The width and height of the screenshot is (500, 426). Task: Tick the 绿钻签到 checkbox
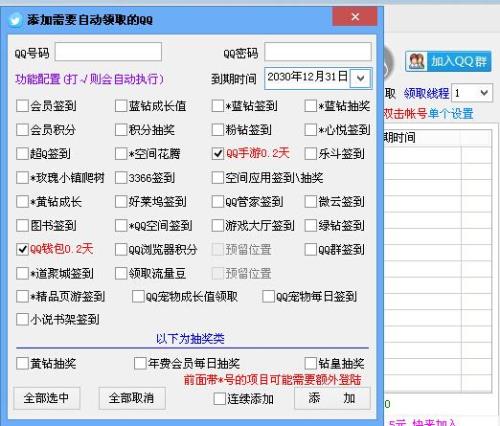point(310,226)
